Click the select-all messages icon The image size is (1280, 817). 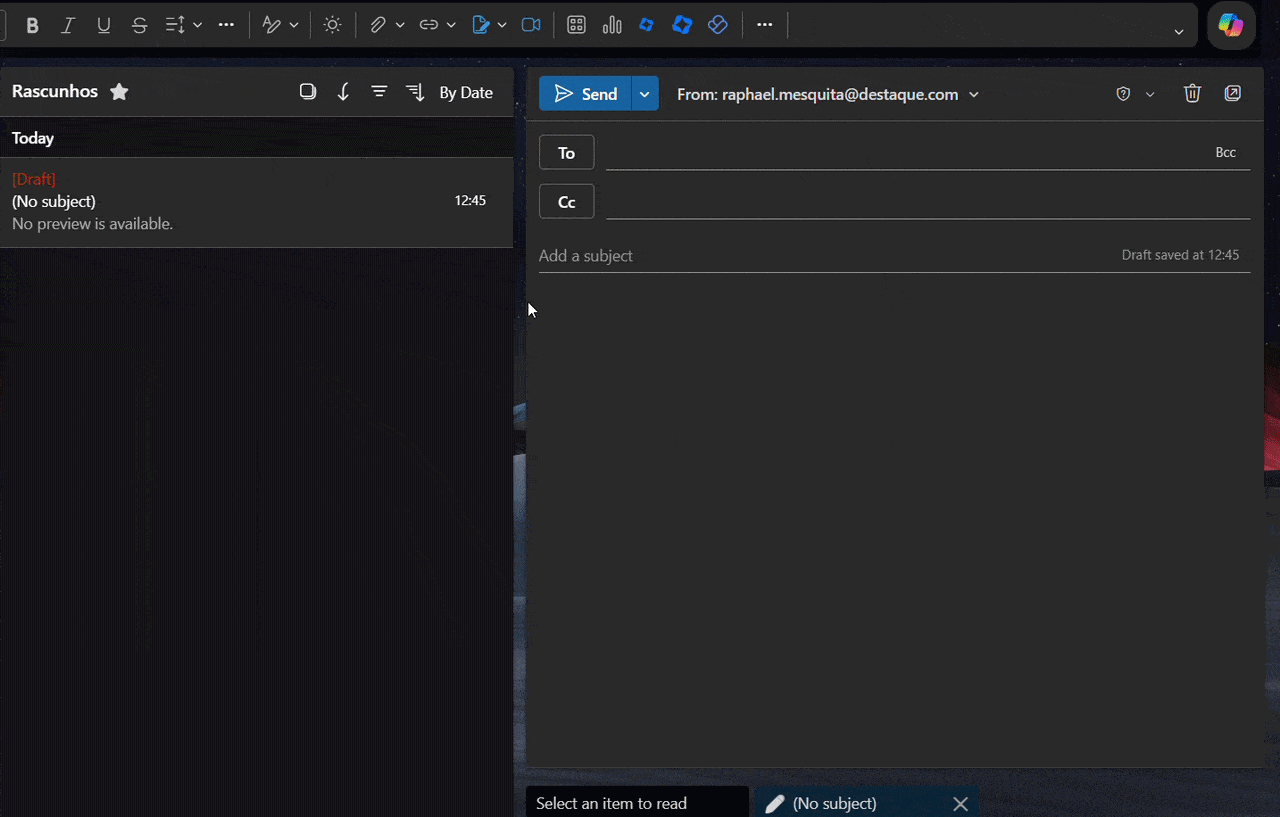point(308,92)
